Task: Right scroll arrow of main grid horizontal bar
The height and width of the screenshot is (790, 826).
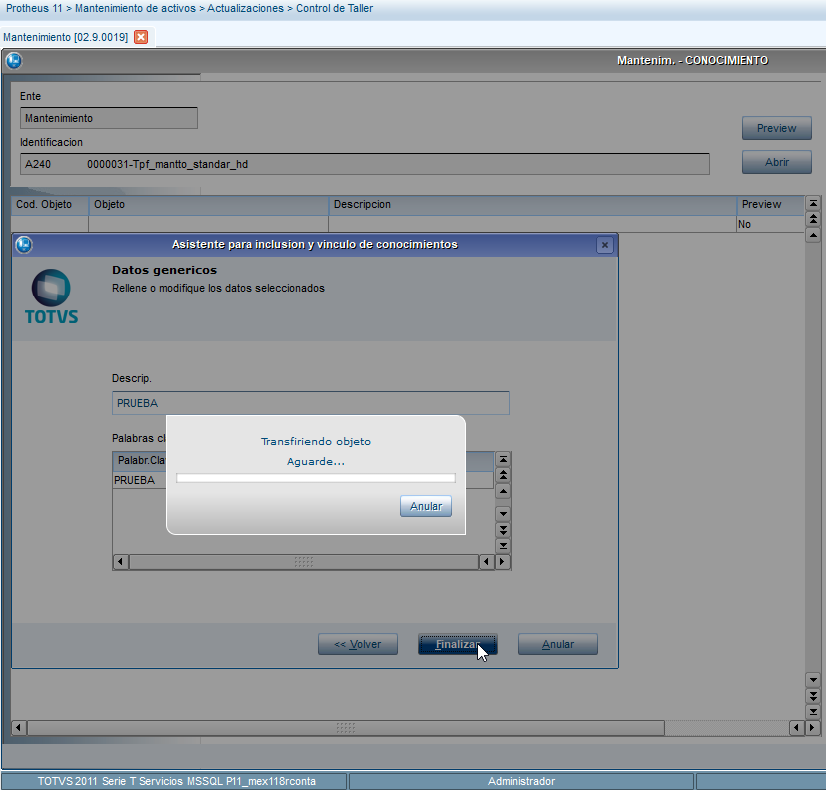Action: coord(812,728)
